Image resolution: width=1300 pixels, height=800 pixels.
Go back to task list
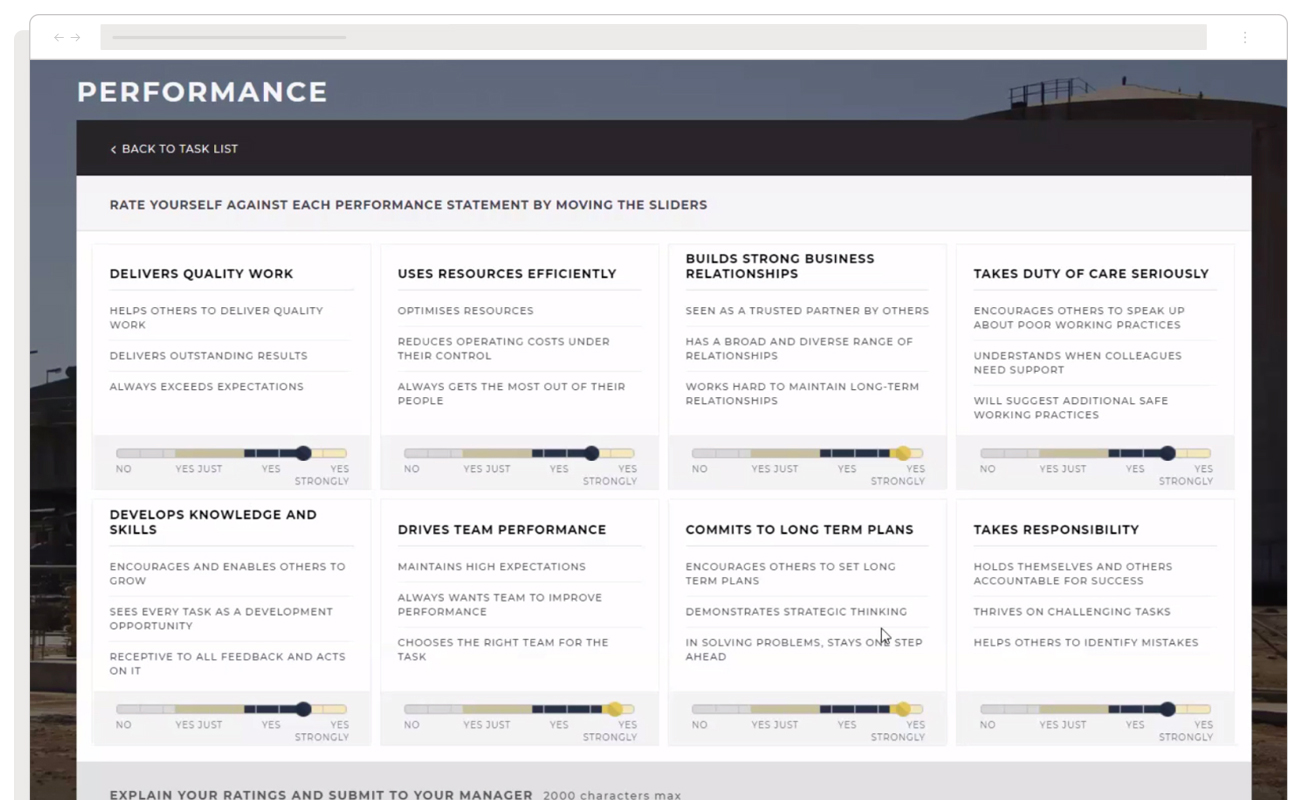[174, 149]
